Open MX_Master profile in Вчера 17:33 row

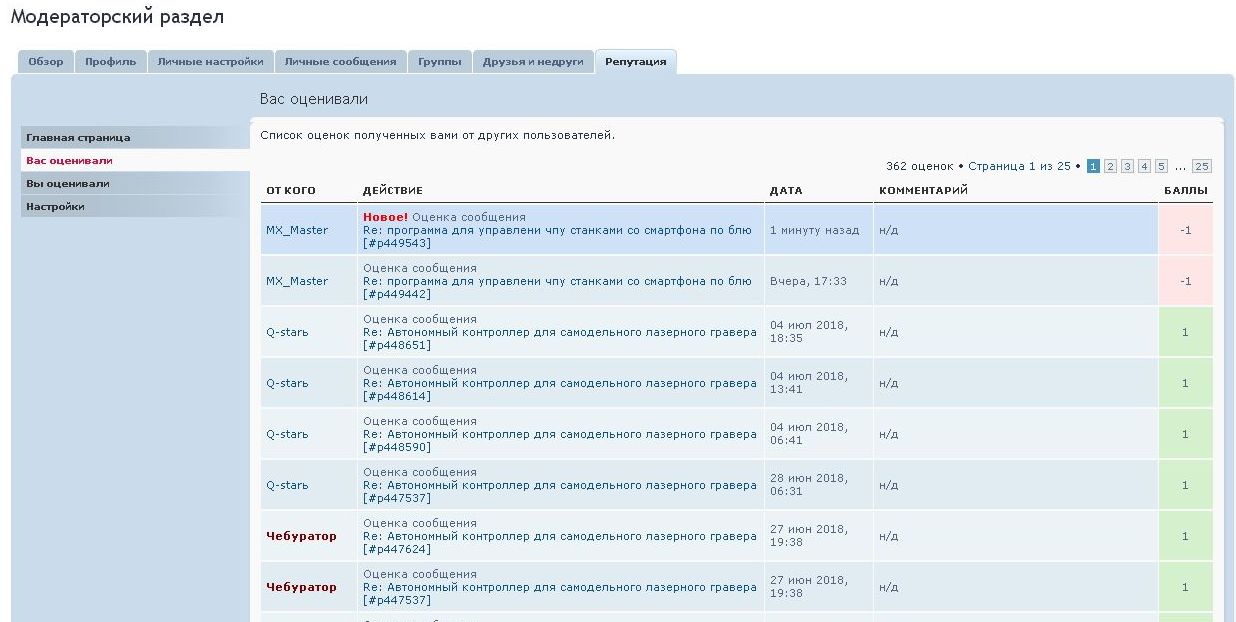[x=297, y=281]
